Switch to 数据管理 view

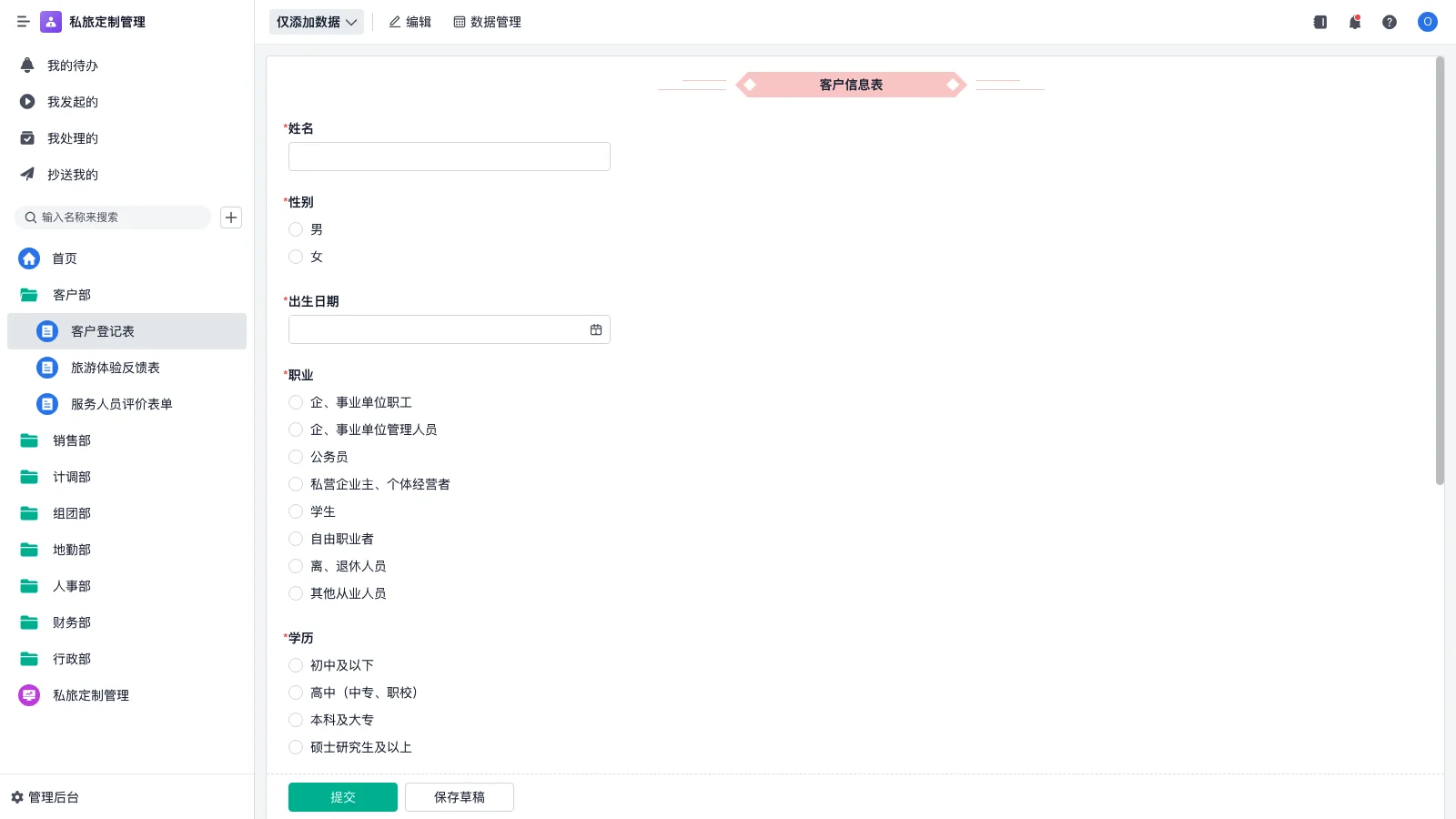coord(487,22)
